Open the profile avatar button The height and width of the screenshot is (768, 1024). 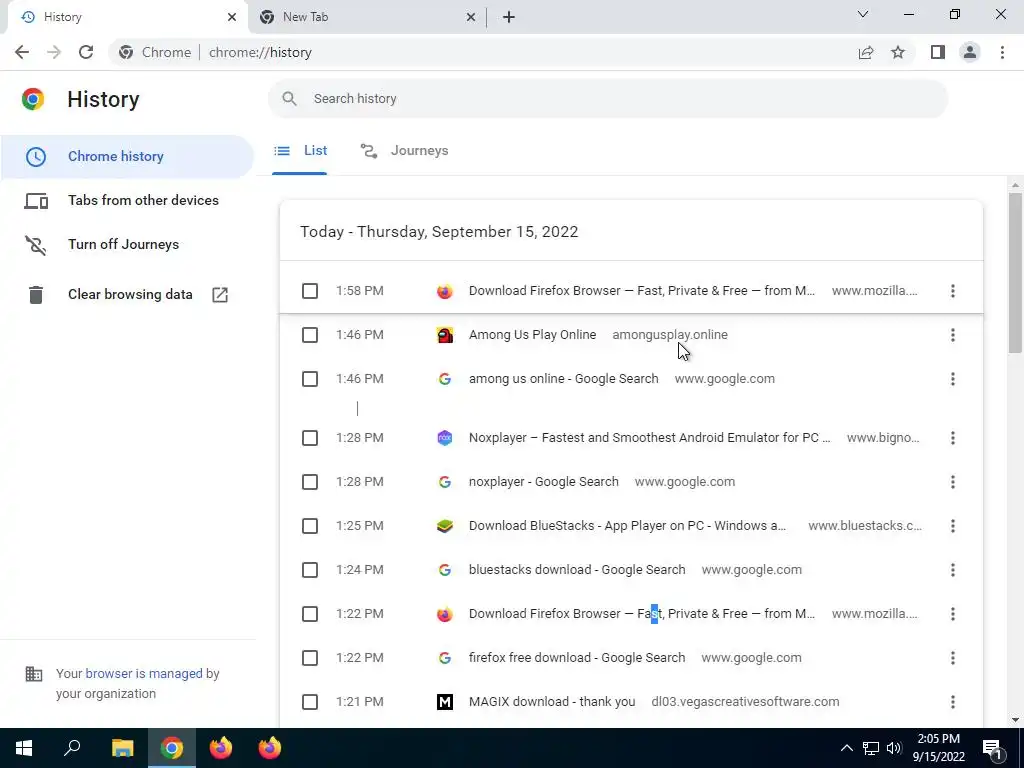(970, 52)
